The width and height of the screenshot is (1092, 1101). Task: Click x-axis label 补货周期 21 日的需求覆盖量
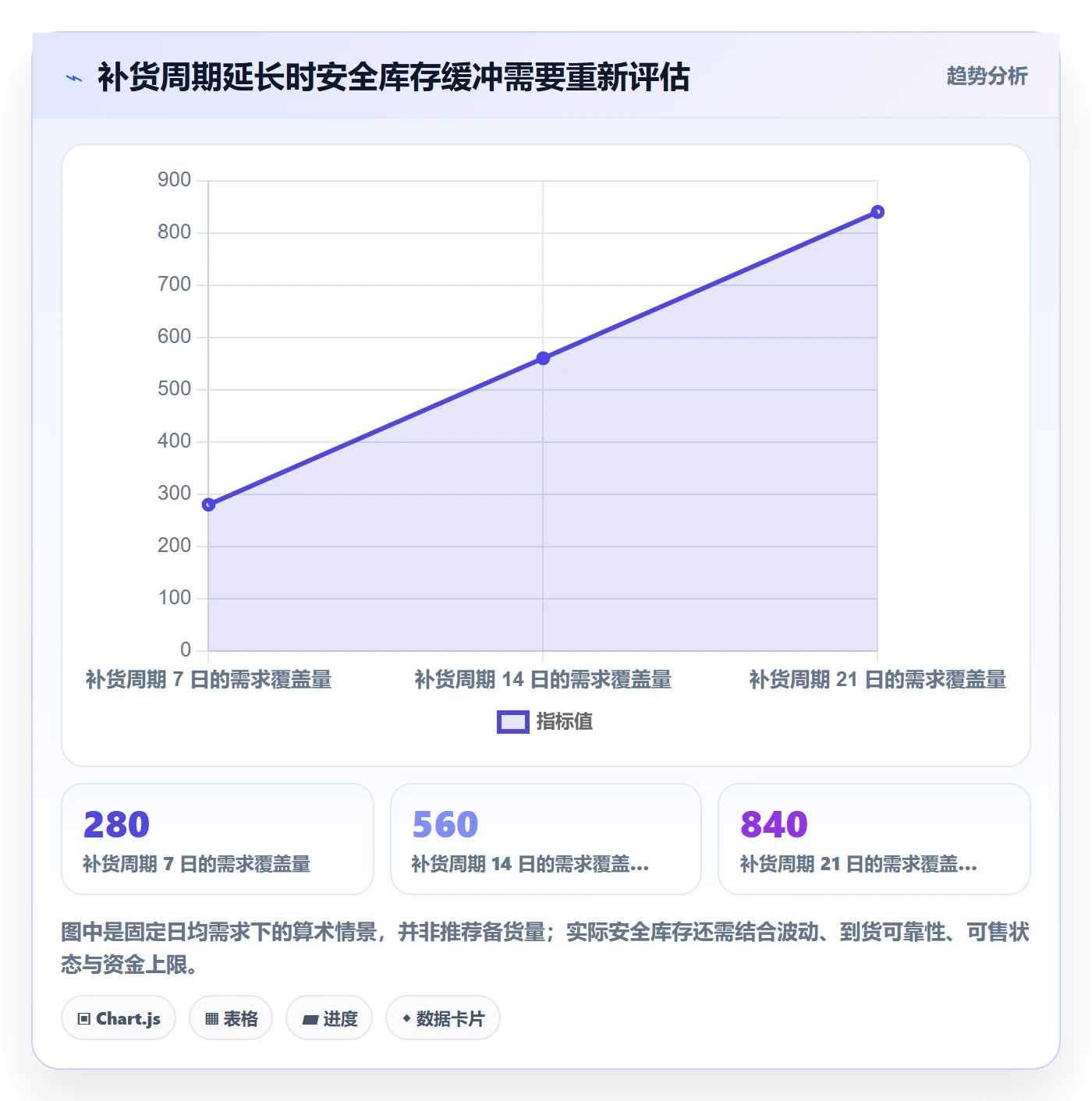877,680
